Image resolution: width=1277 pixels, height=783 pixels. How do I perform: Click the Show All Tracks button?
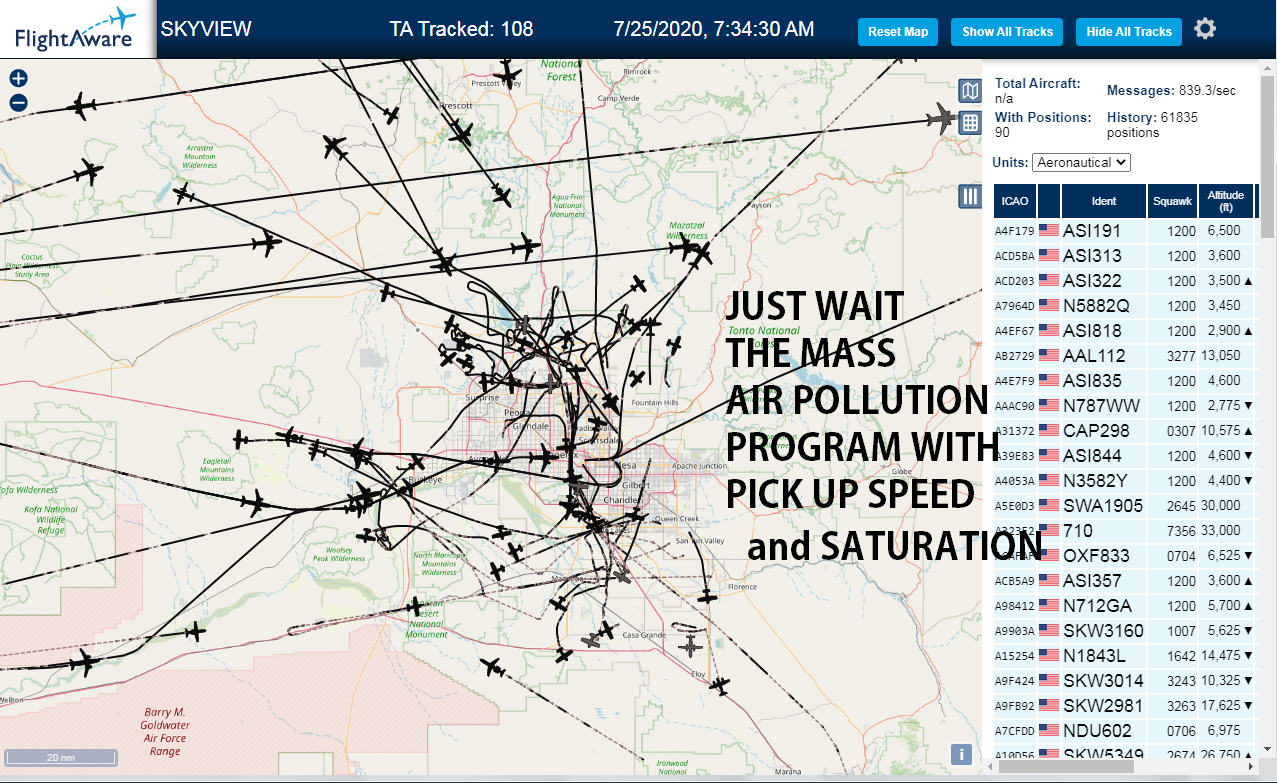point(1007,32)
